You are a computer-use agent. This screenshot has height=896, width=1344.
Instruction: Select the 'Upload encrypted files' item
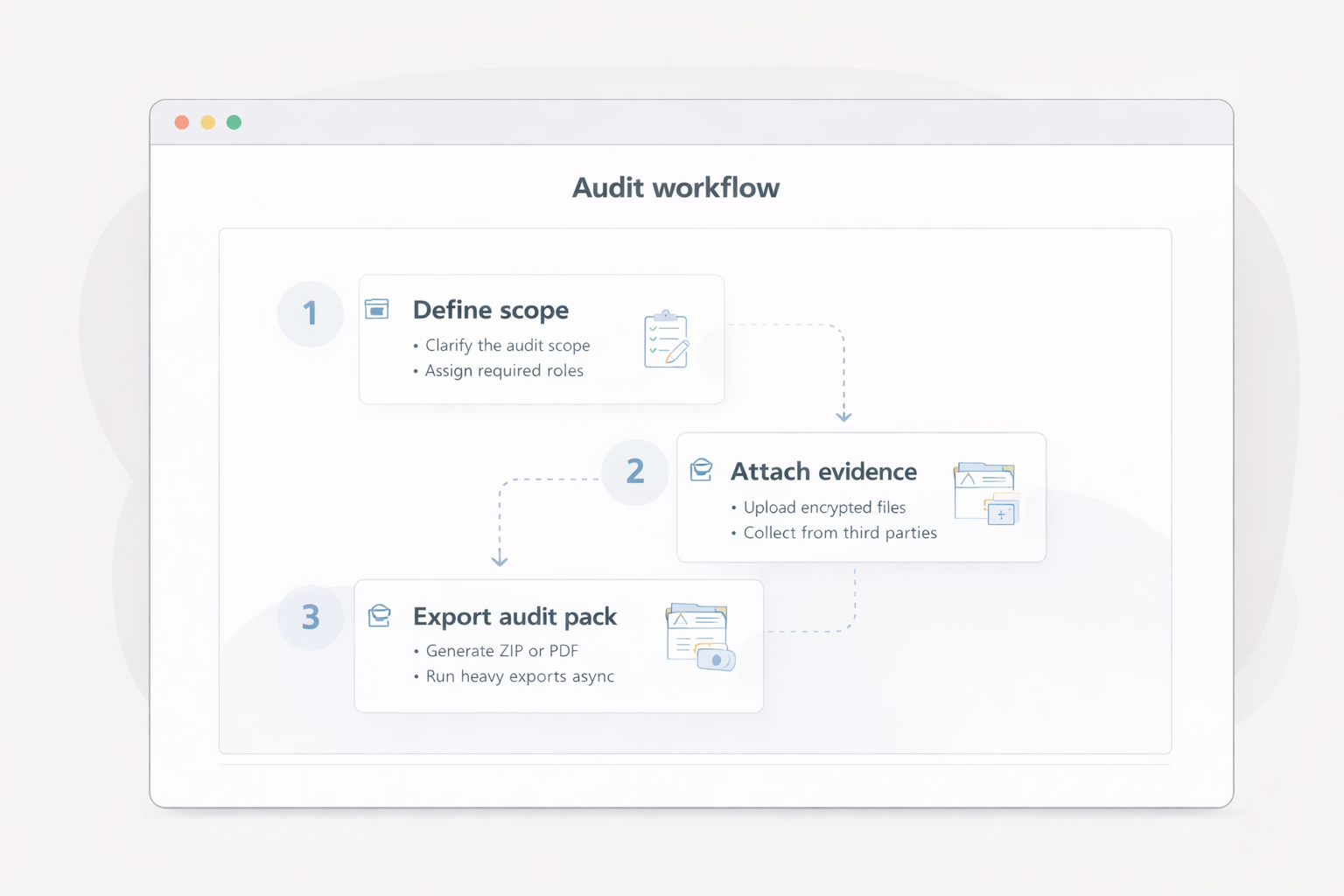tap(823, 507)
